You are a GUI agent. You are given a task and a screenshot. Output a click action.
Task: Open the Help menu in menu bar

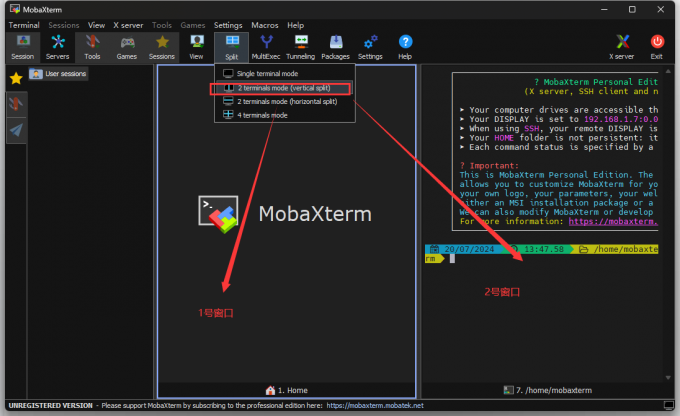(295, 25)
